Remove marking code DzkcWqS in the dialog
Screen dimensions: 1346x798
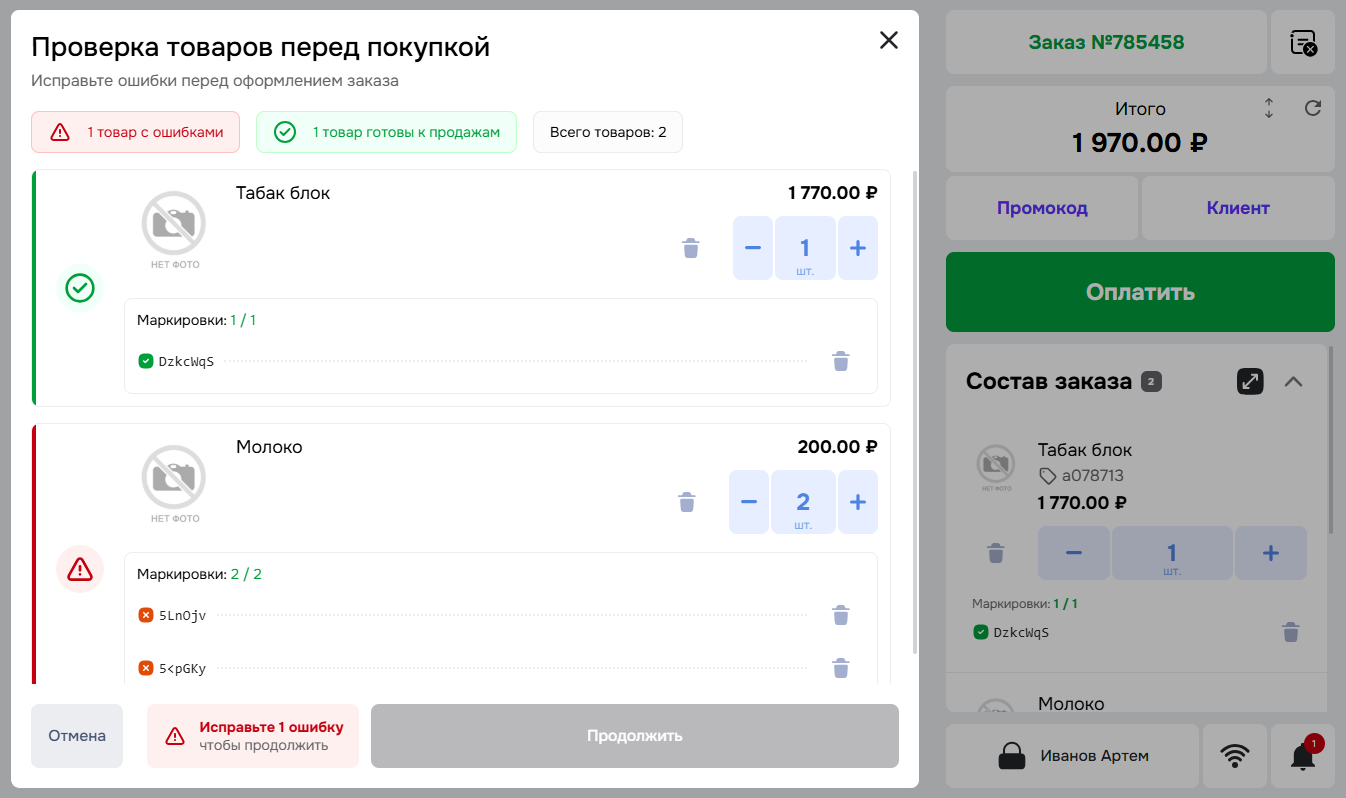[x=841, y=361]
